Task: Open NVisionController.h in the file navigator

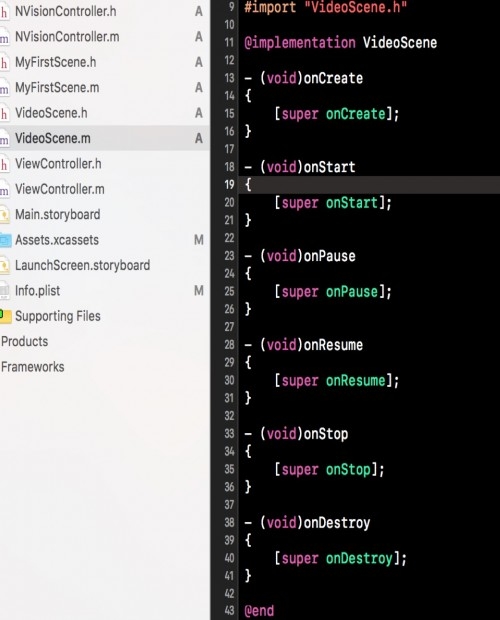Action: pyautogui.click(x=66, y=11)
